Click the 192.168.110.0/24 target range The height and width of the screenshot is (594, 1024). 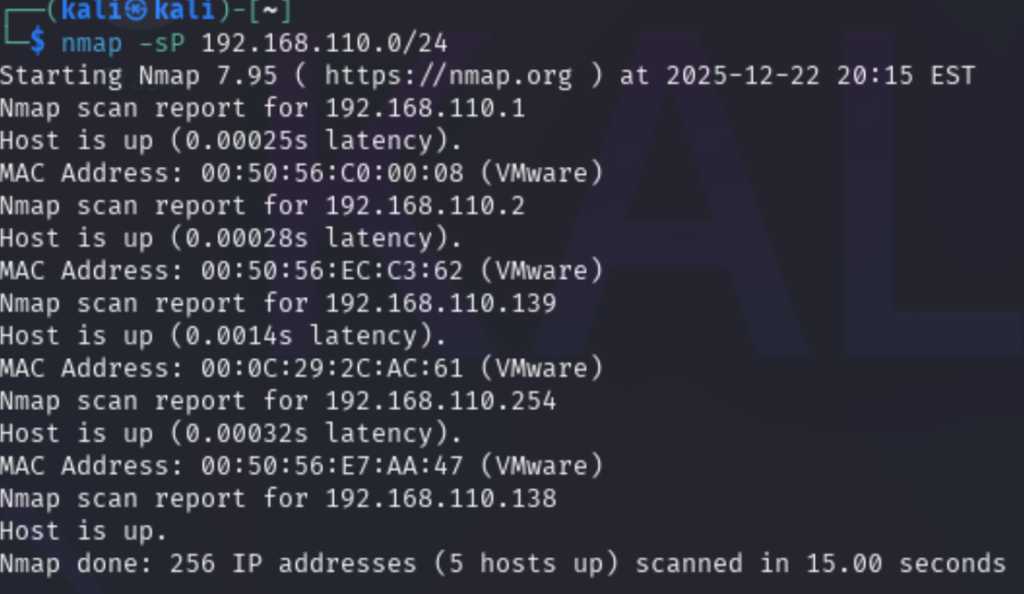pos(324,43)
